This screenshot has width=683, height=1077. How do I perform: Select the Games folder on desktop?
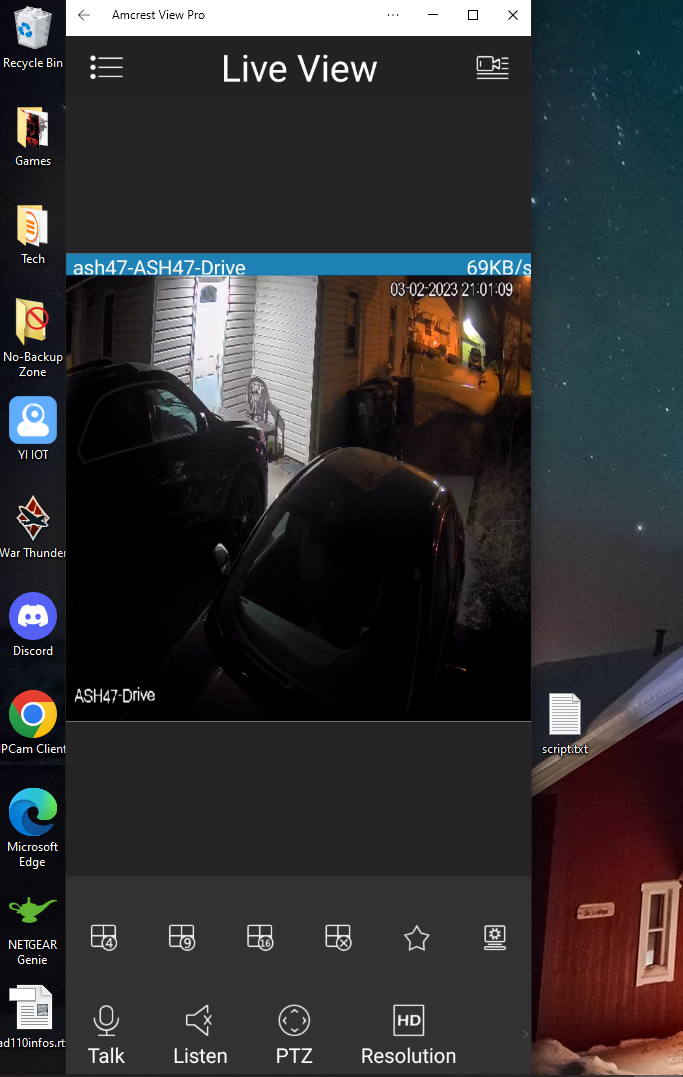pyautogui.click(x=32, y=137)
